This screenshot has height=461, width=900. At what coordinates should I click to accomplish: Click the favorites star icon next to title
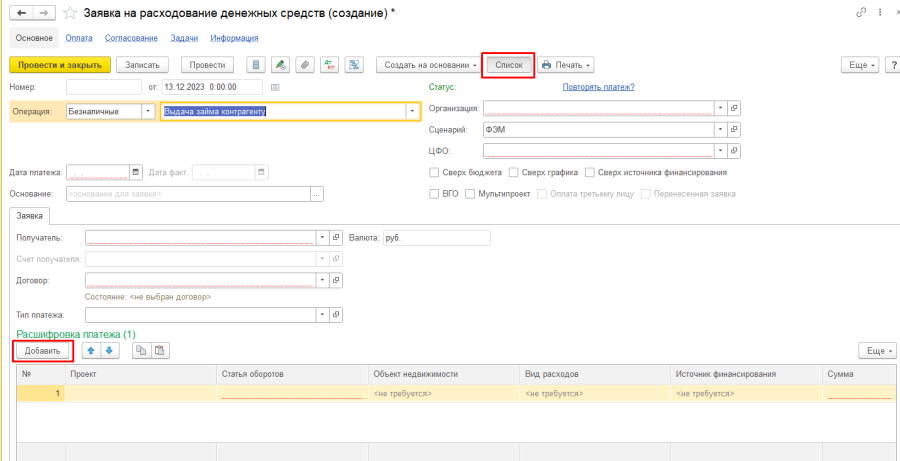pos(70,12)
